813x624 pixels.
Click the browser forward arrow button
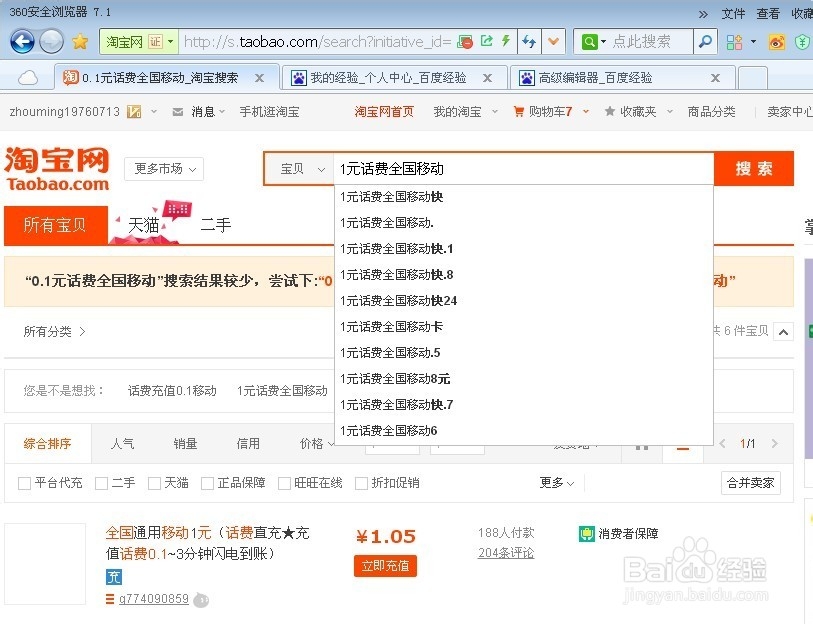pyautogui.click(x=51, y=41)
